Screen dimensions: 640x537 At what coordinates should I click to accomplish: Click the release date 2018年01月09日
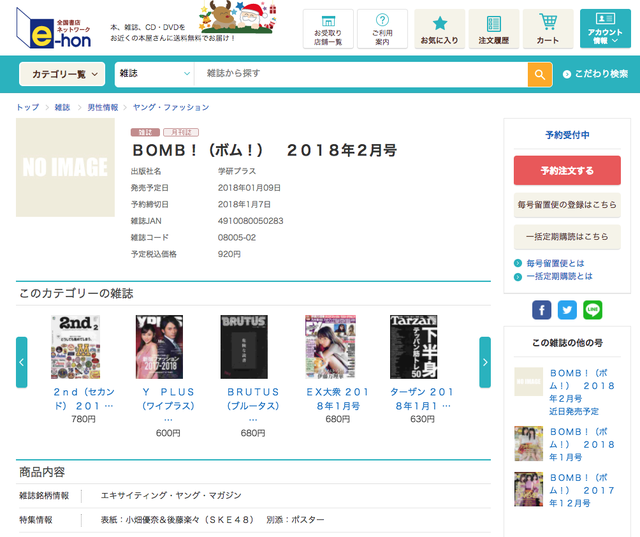click(249, 188)
